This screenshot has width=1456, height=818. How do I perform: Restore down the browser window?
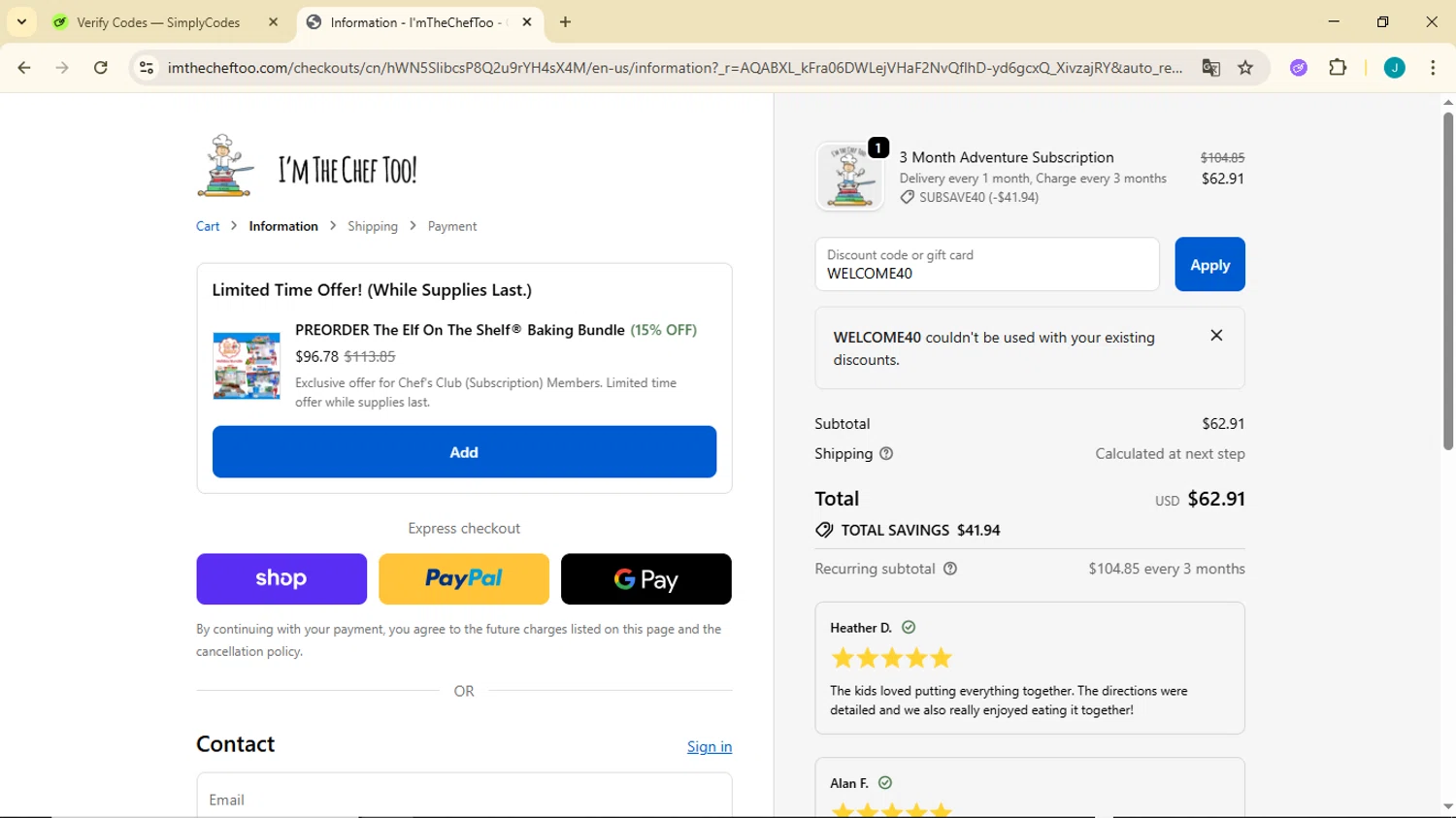1383,21
